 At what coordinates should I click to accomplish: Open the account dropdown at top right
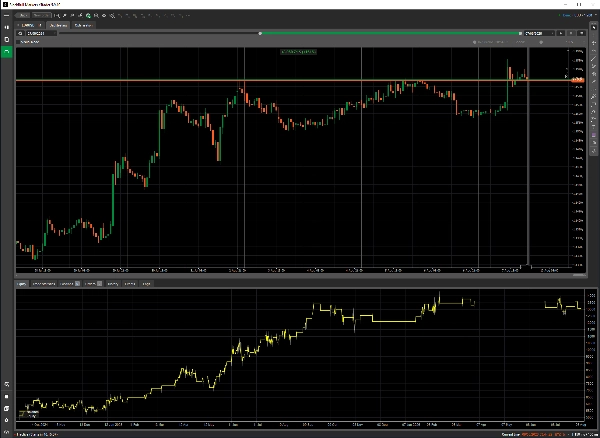[577, 15]
